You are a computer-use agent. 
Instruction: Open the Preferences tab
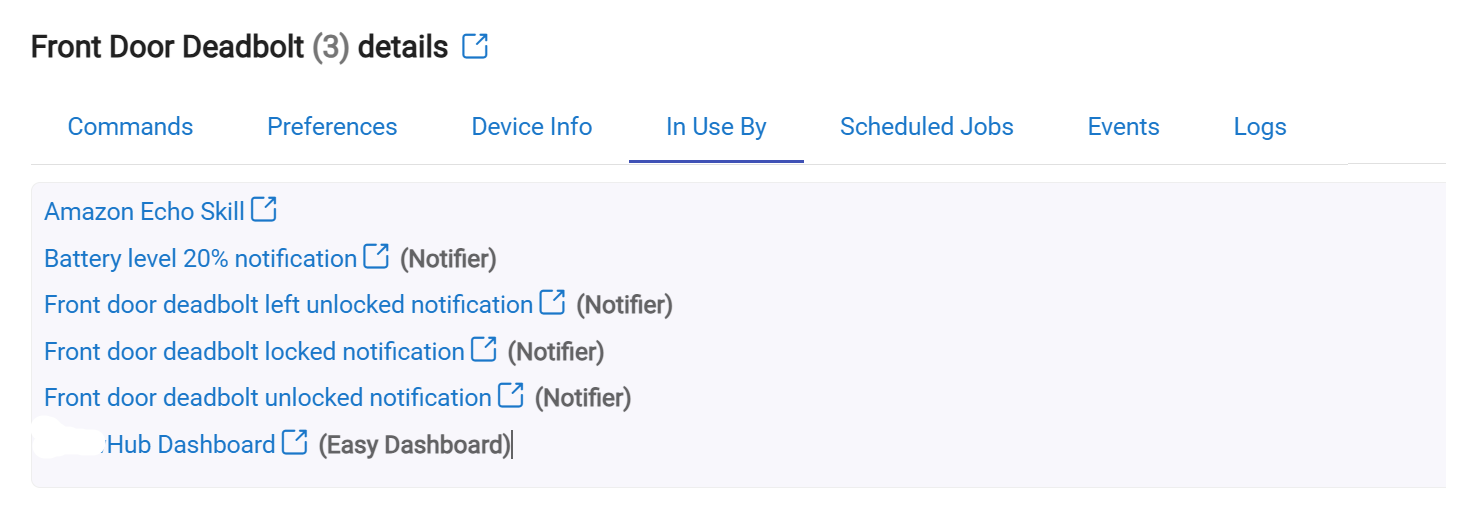pos(332,127)
